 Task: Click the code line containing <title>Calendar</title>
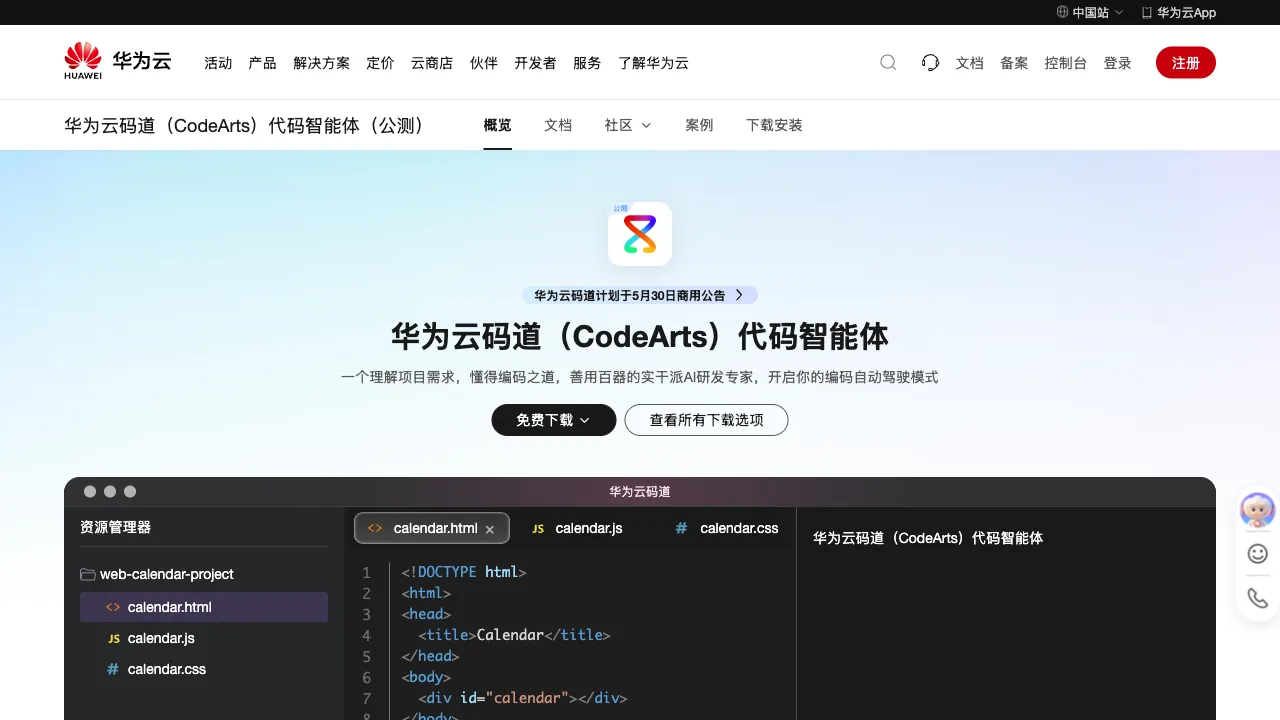click(x=514, y=635)
